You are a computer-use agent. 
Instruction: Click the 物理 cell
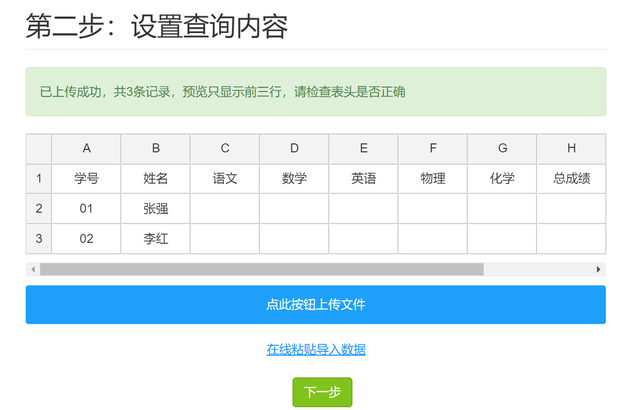pos(433,179)
